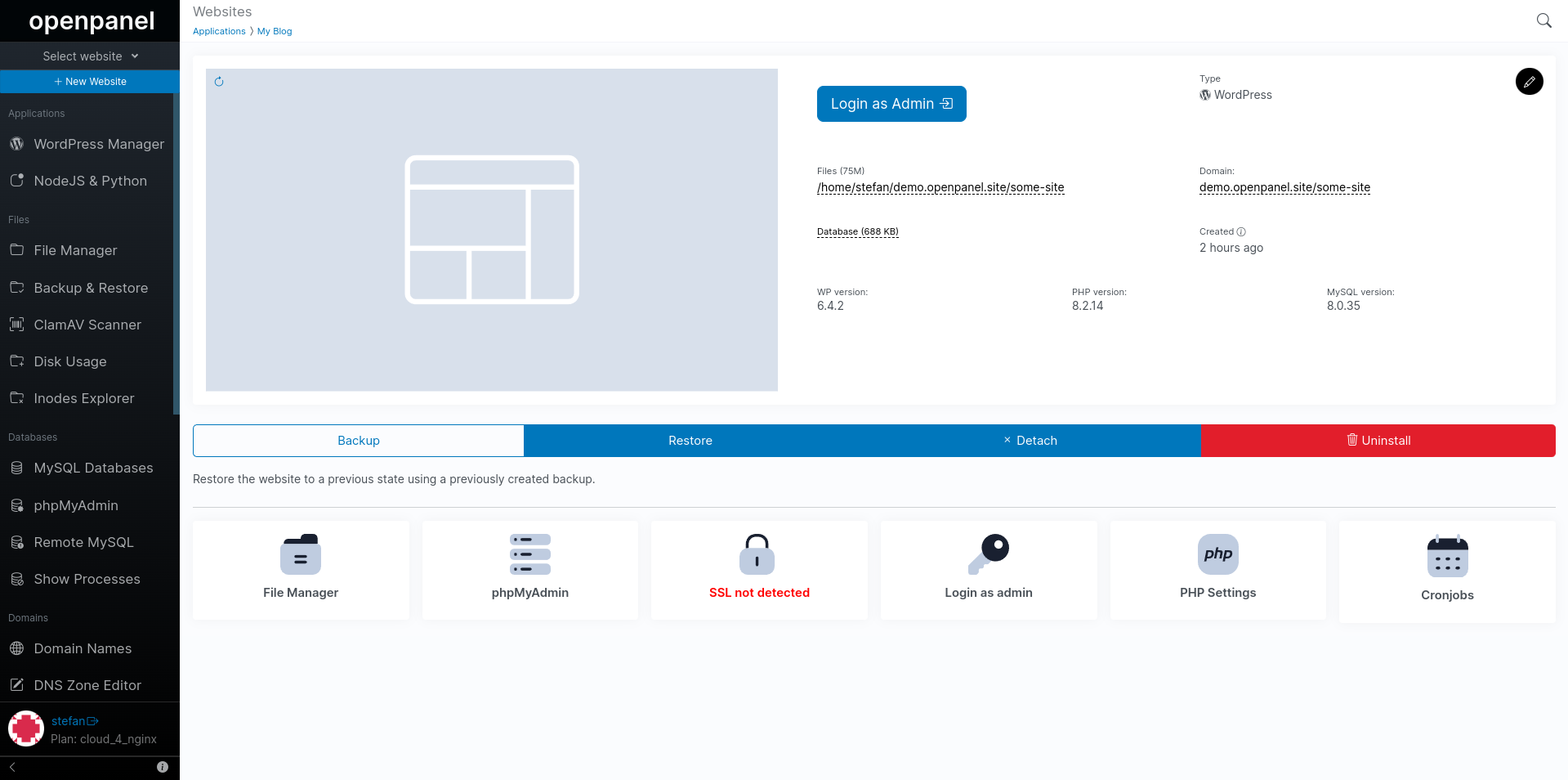Click the Remote MySQL sidebar icon
Viewport: 1568px width, 780px height.
(17, 542)
